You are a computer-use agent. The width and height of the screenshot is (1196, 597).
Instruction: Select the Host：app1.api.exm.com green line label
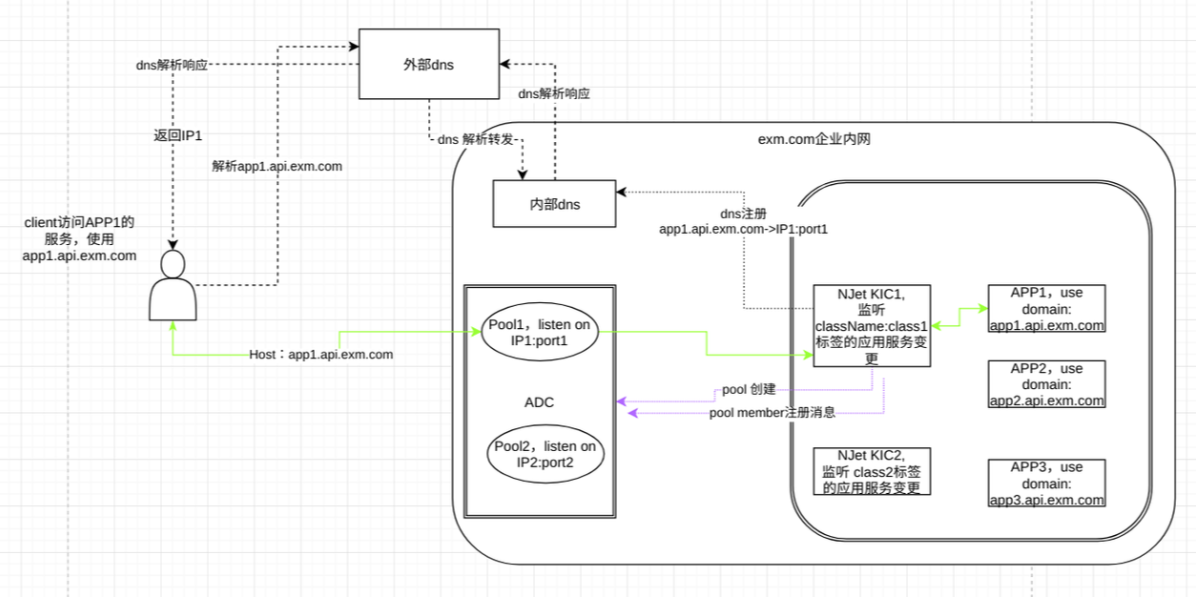coord(320,354)
